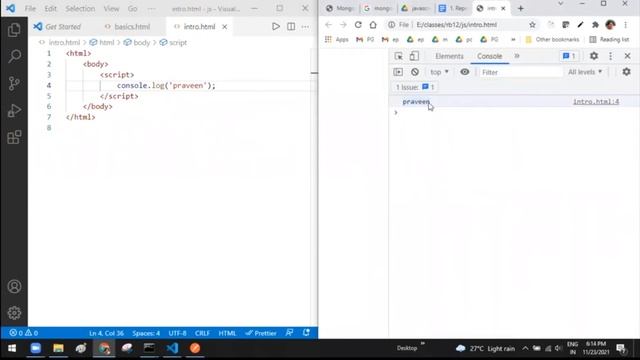Open the Edit menu
Screen dimensions: 640x360
point(51,9)
